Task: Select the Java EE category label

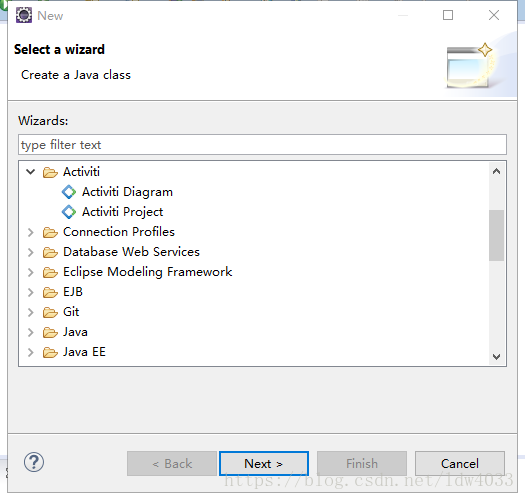Action: coord(84,352)
